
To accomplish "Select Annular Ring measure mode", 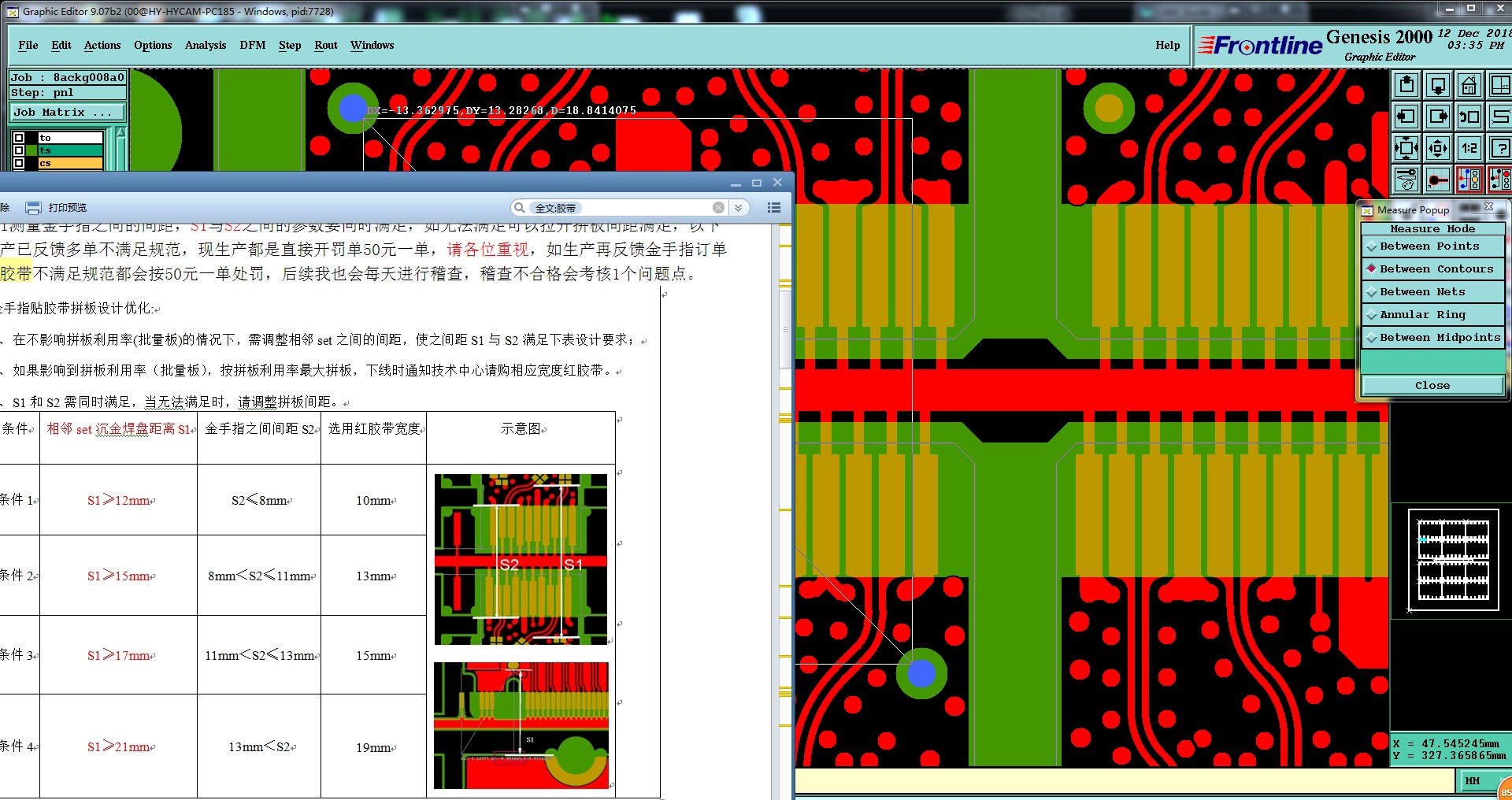I will click(x=1432, y=315).
